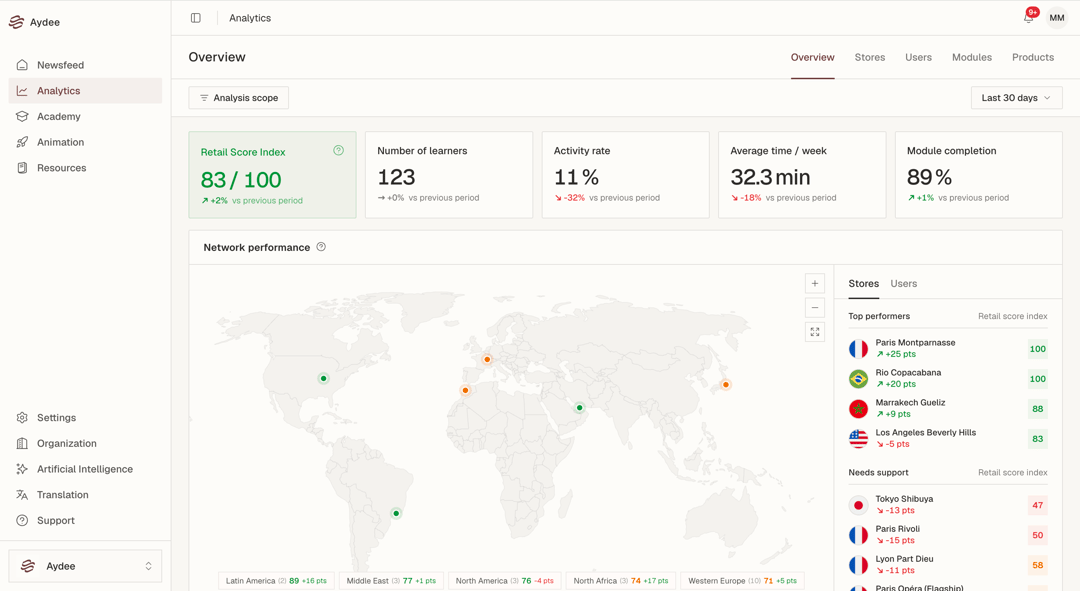This screenshot has width=1080, height=591.
Task: Expand the Aydee workspace switcher
Action: click(x=85, y=566)
